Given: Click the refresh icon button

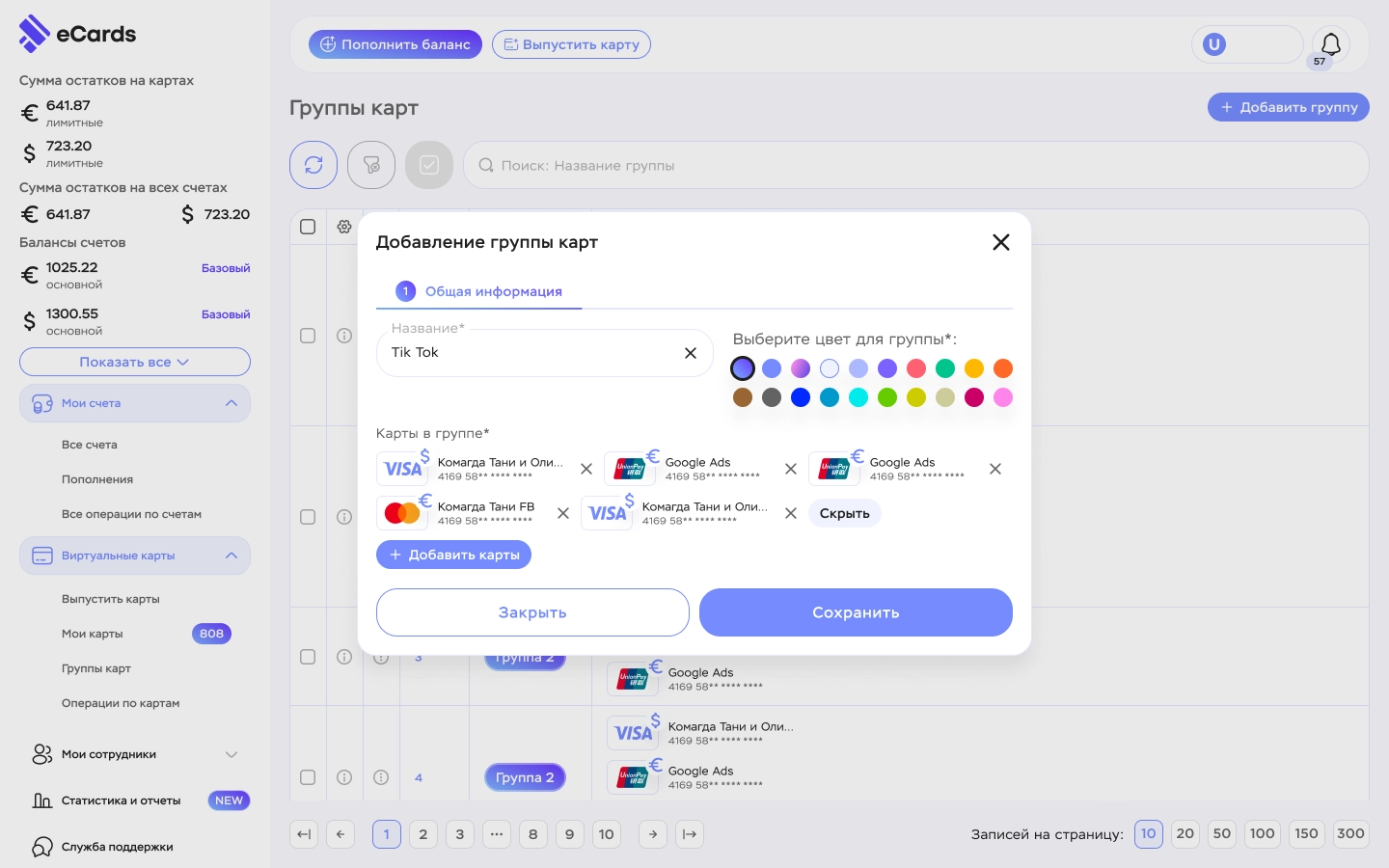Looking at the screenshot, I should (313, 165).
